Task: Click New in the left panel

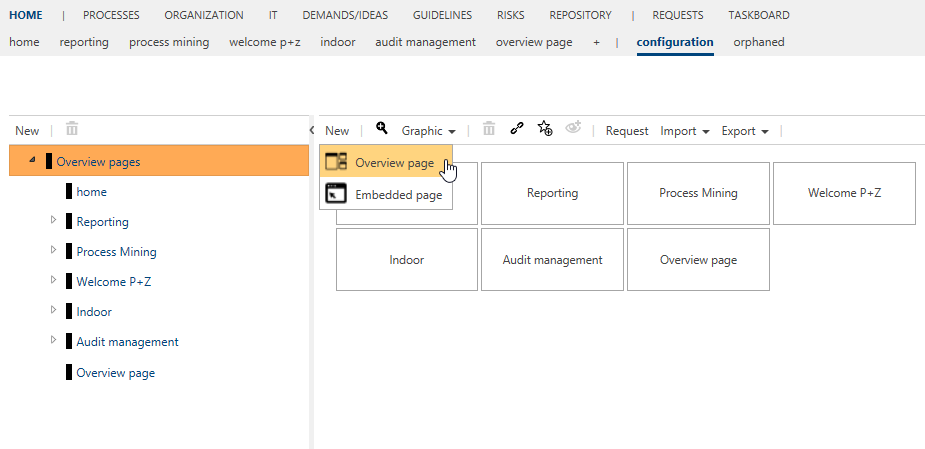Action: click(x=27, y=131)
